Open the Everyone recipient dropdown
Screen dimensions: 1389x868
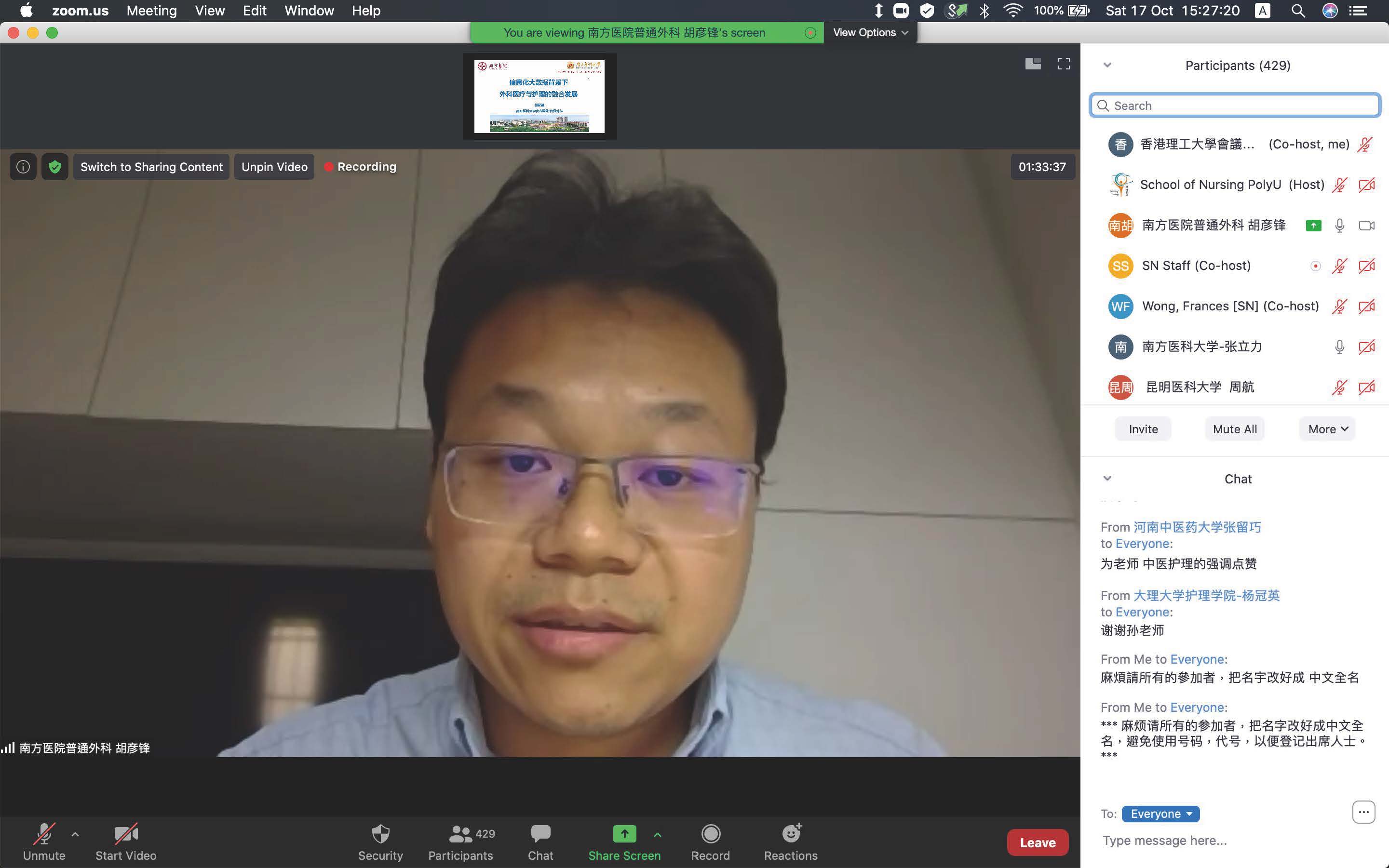pyautogui.click(x=1160, y=814)
